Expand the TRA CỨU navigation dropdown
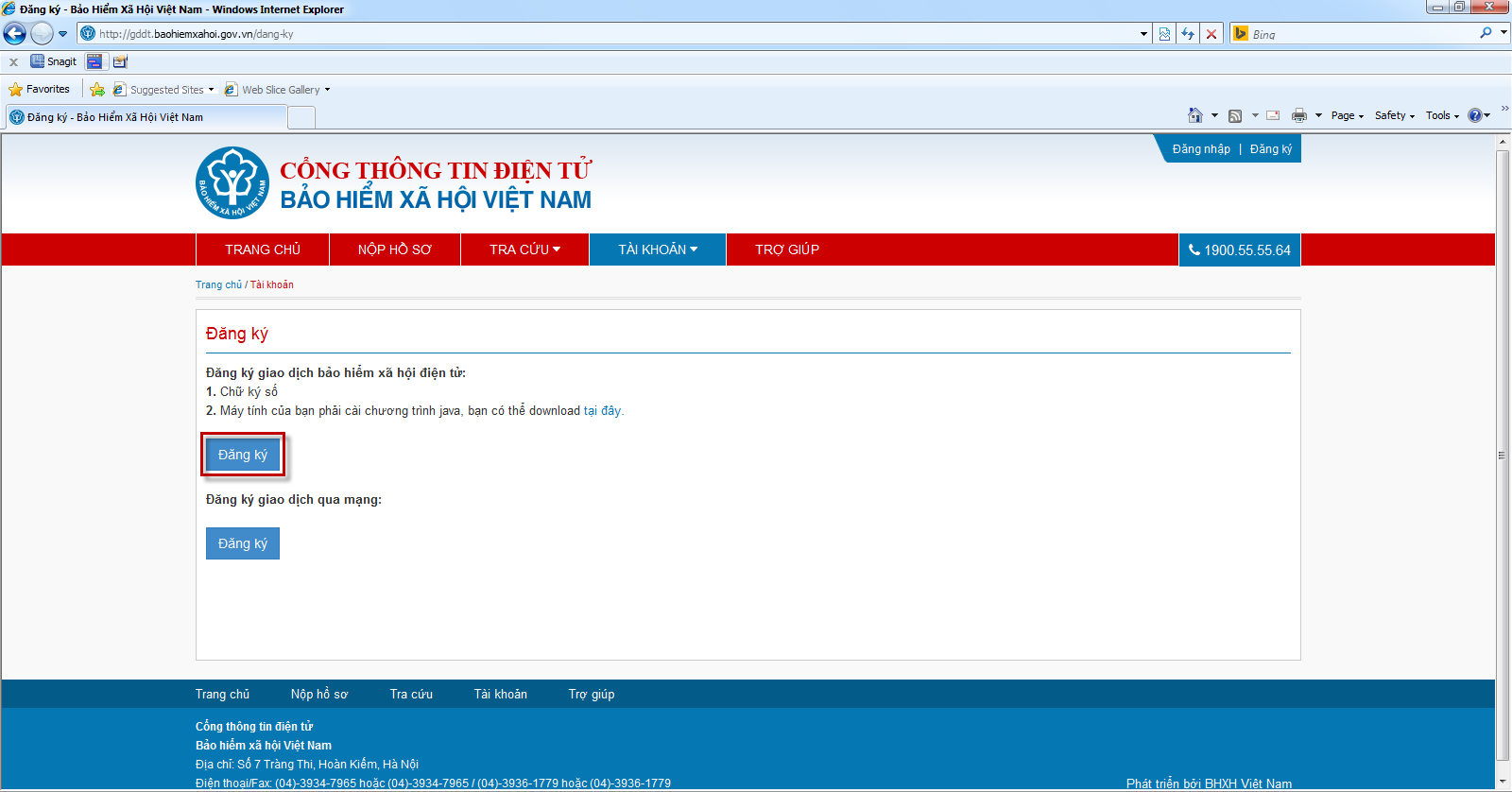This screenshot has width=1512, height=792. [525, 250]
